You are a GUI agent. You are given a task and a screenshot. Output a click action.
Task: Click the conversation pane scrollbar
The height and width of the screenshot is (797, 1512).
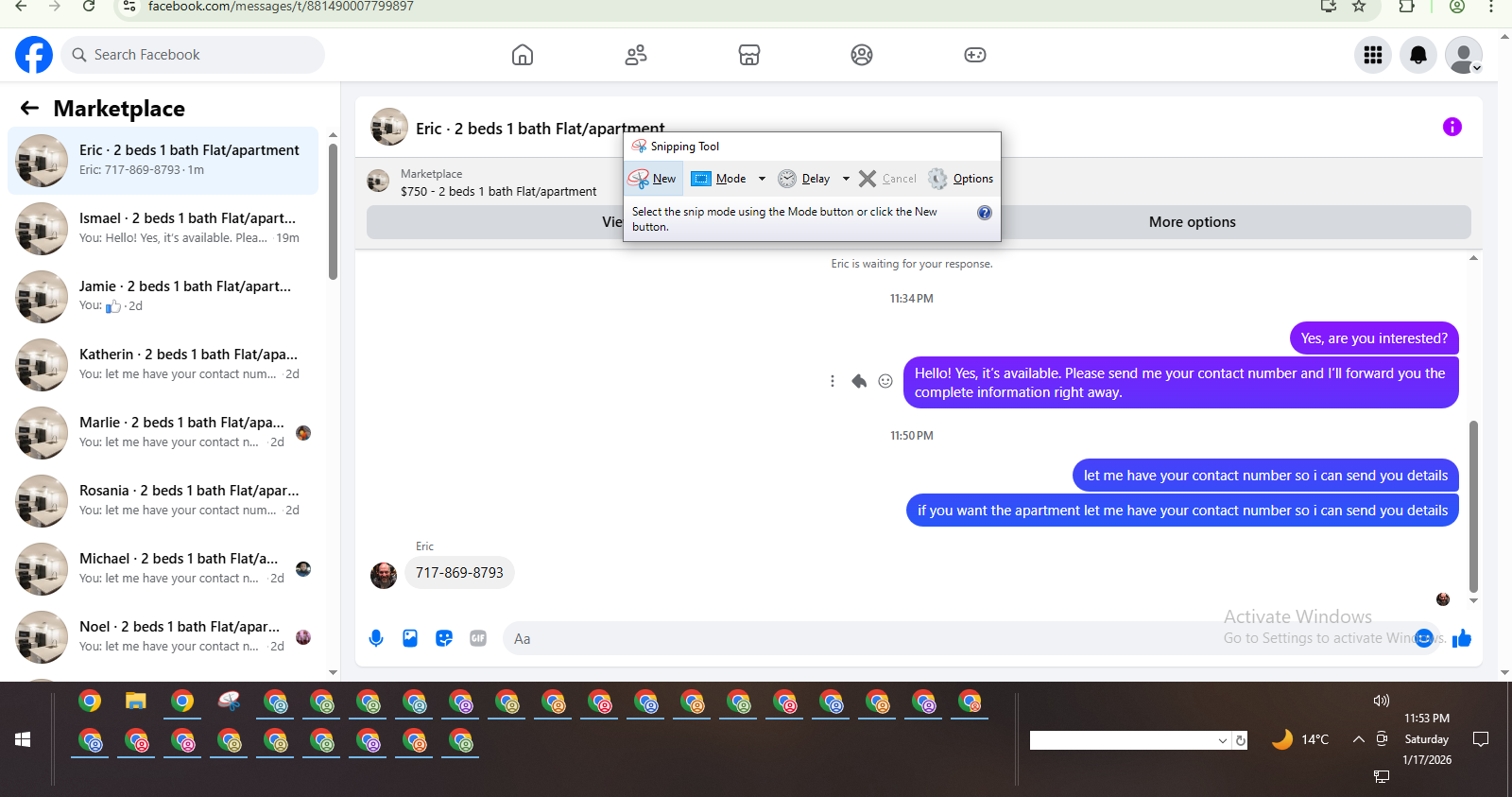pyautogui.click(x=1473, y=506)
